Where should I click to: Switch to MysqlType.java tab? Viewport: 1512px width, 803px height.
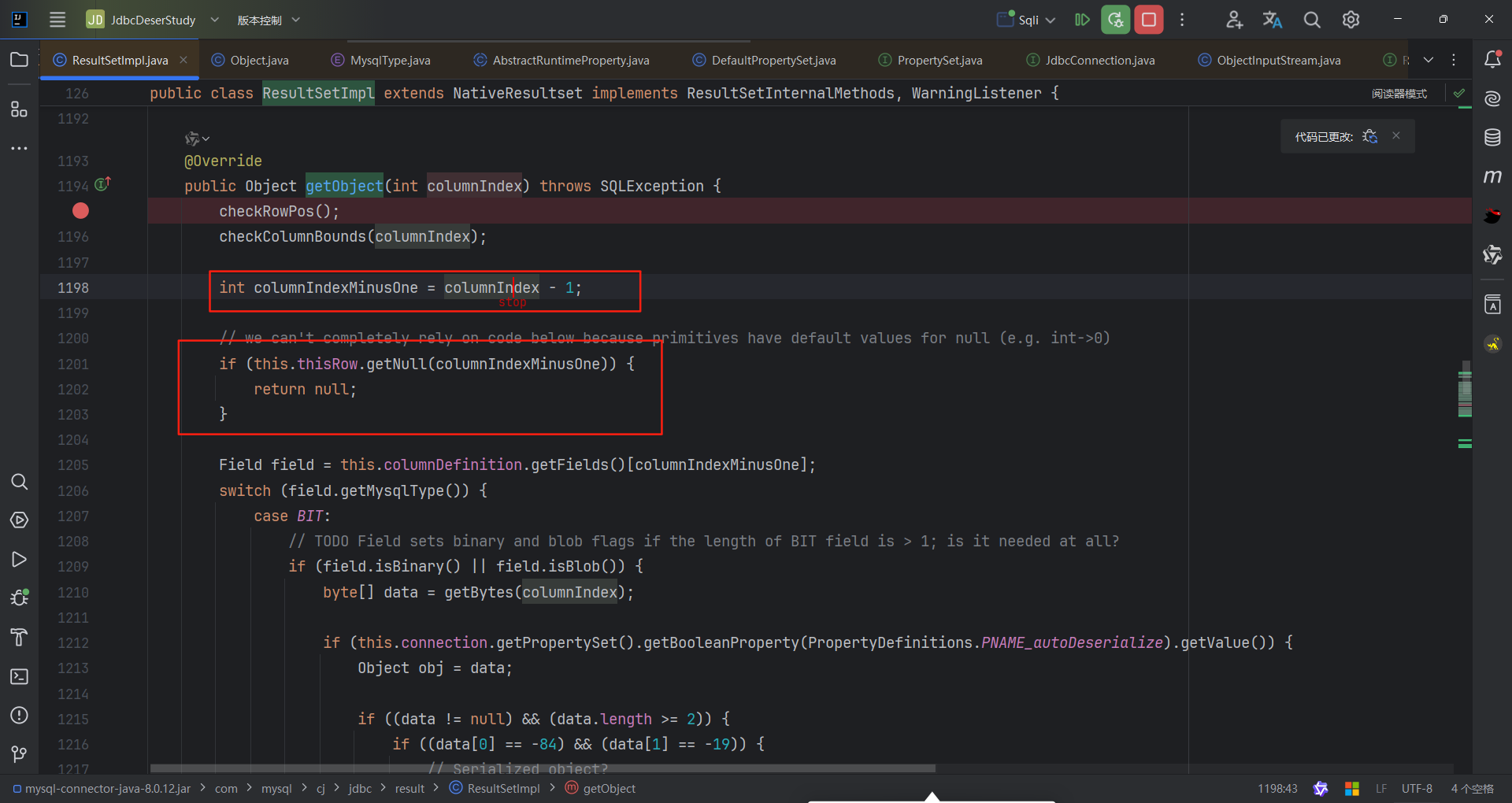coord(381,61)
